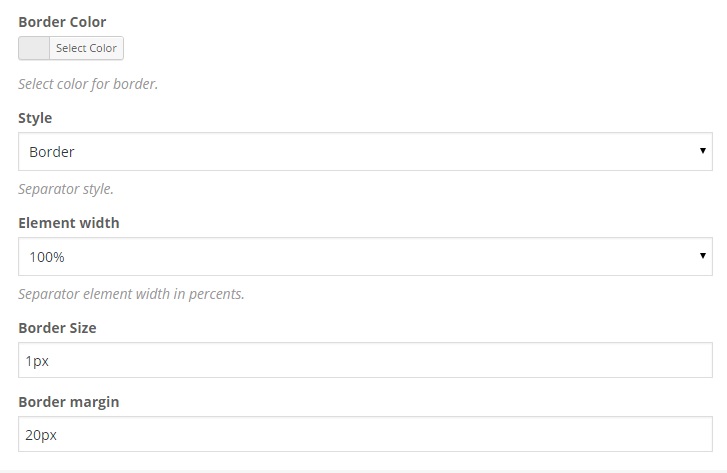Click the Border Size label
This screenshot has height=473, width=727.
pyautogui.click(x=57, y=328)
